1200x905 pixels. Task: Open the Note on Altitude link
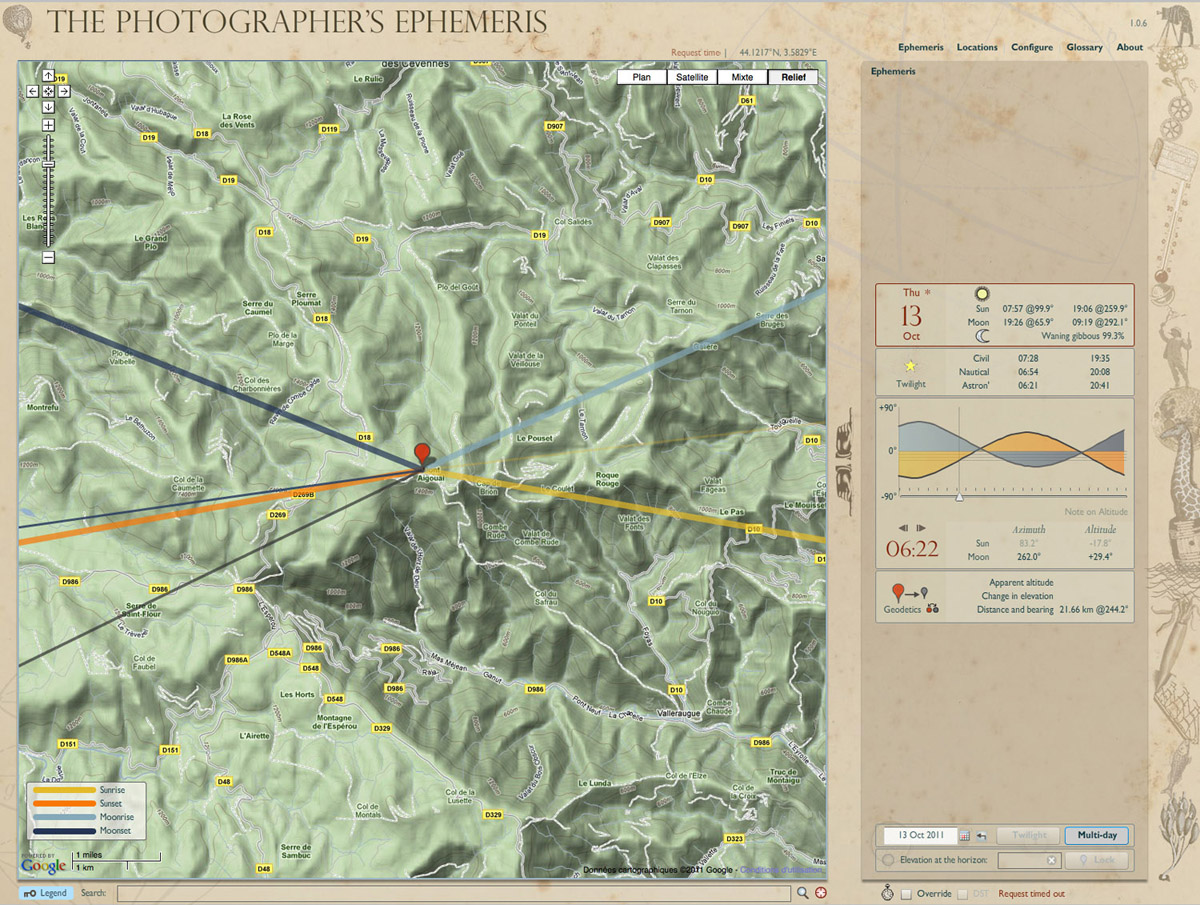tap(1096, 512)
